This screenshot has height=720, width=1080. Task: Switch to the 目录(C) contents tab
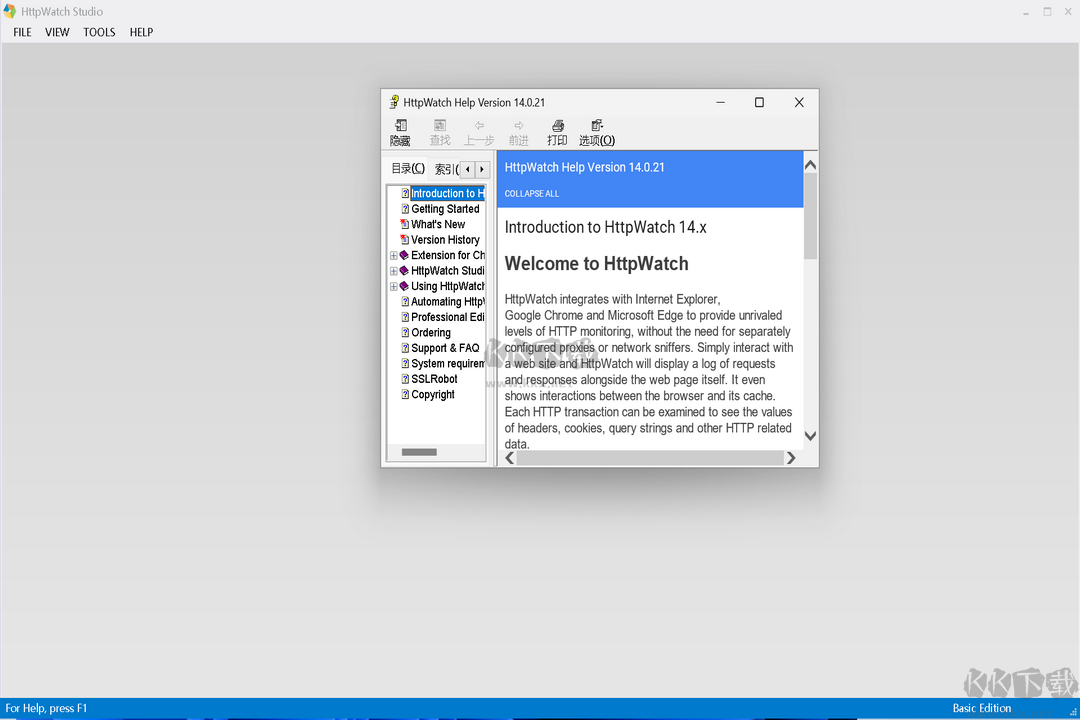coord(408,168)
